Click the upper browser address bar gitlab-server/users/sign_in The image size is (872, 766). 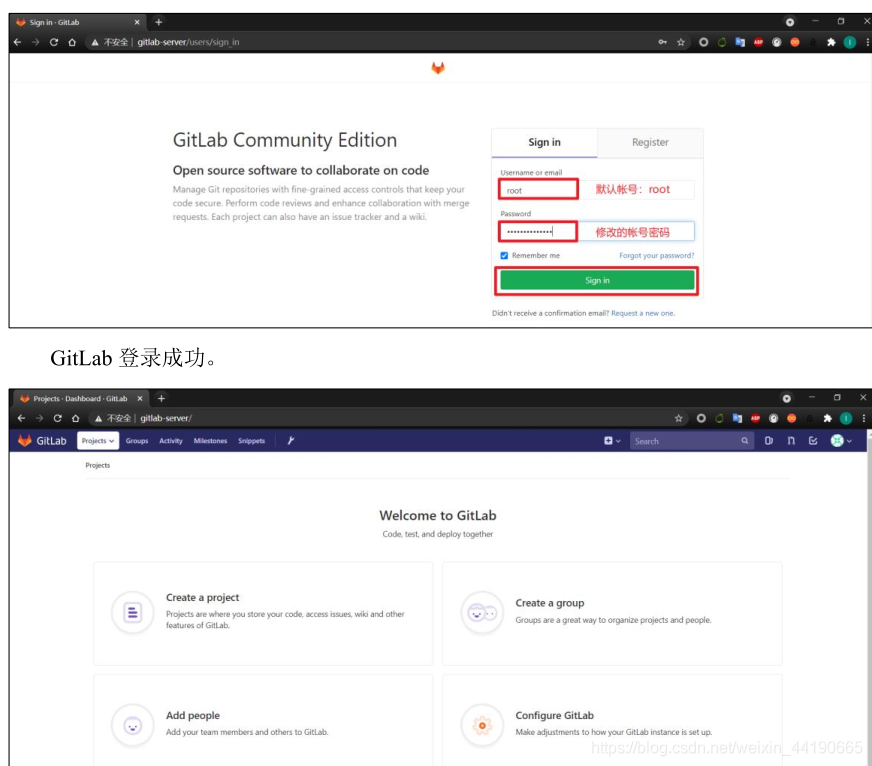click(188, 42)
